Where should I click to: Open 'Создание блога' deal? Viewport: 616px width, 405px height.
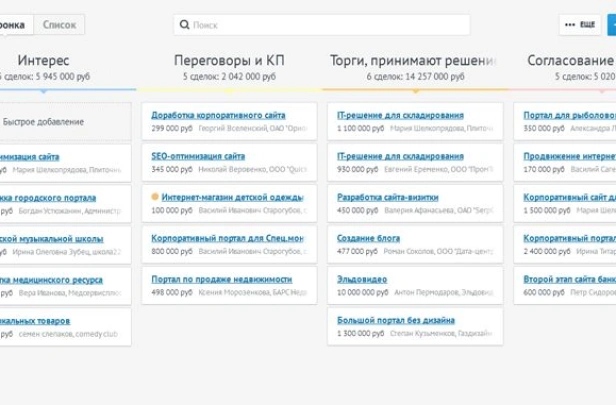coord(369,238)
